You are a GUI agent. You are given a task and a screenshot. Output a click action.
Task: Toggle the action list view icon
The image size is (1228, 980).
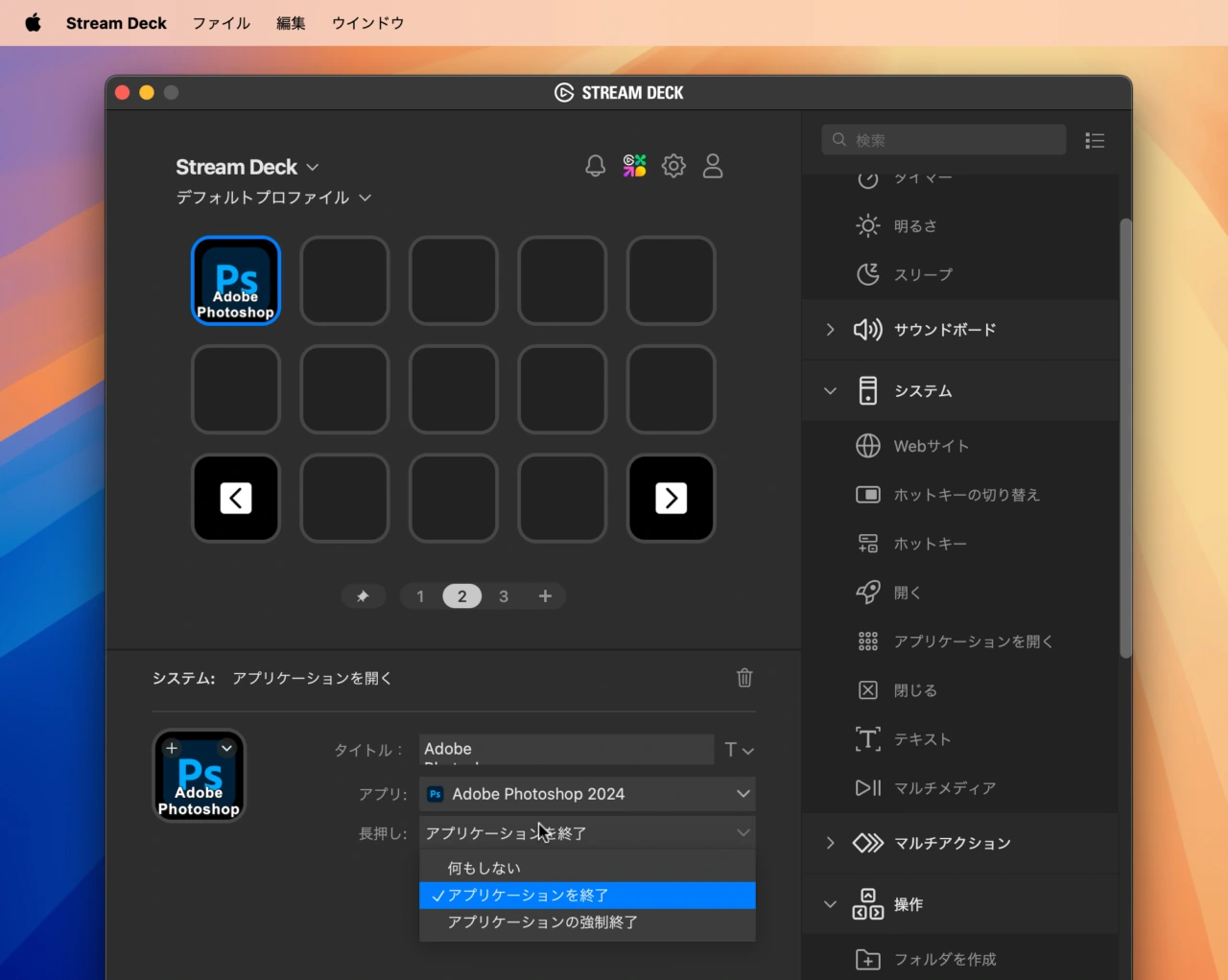tap(1095, 141)
